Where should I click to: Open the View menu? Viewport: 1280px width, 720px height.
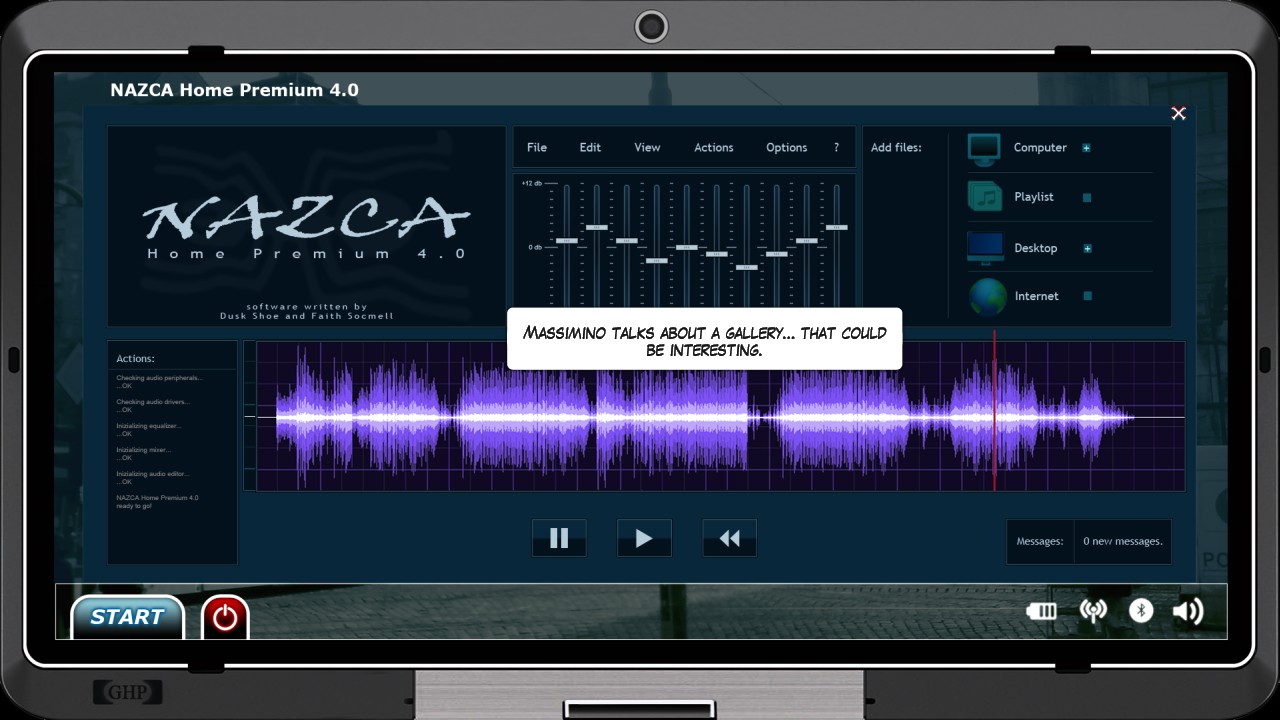tap(647, 147)
